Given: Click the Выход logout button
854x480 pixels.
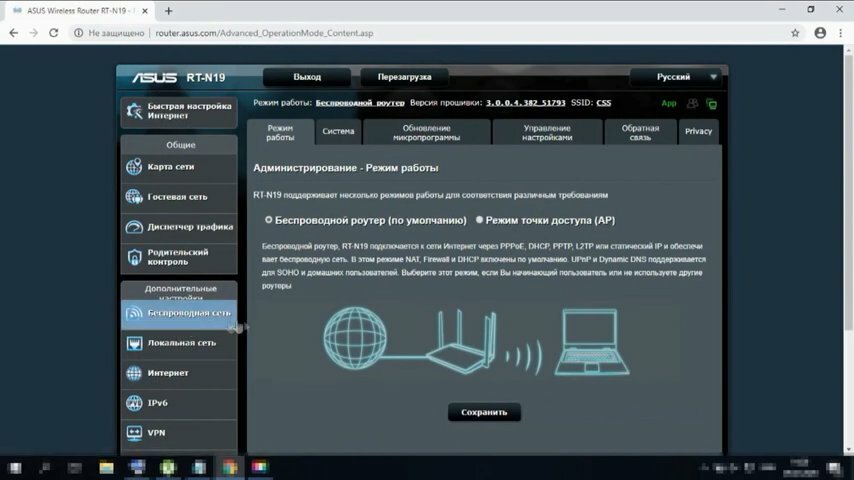Looking at the screenshot, I should click(x=307, y=77).
